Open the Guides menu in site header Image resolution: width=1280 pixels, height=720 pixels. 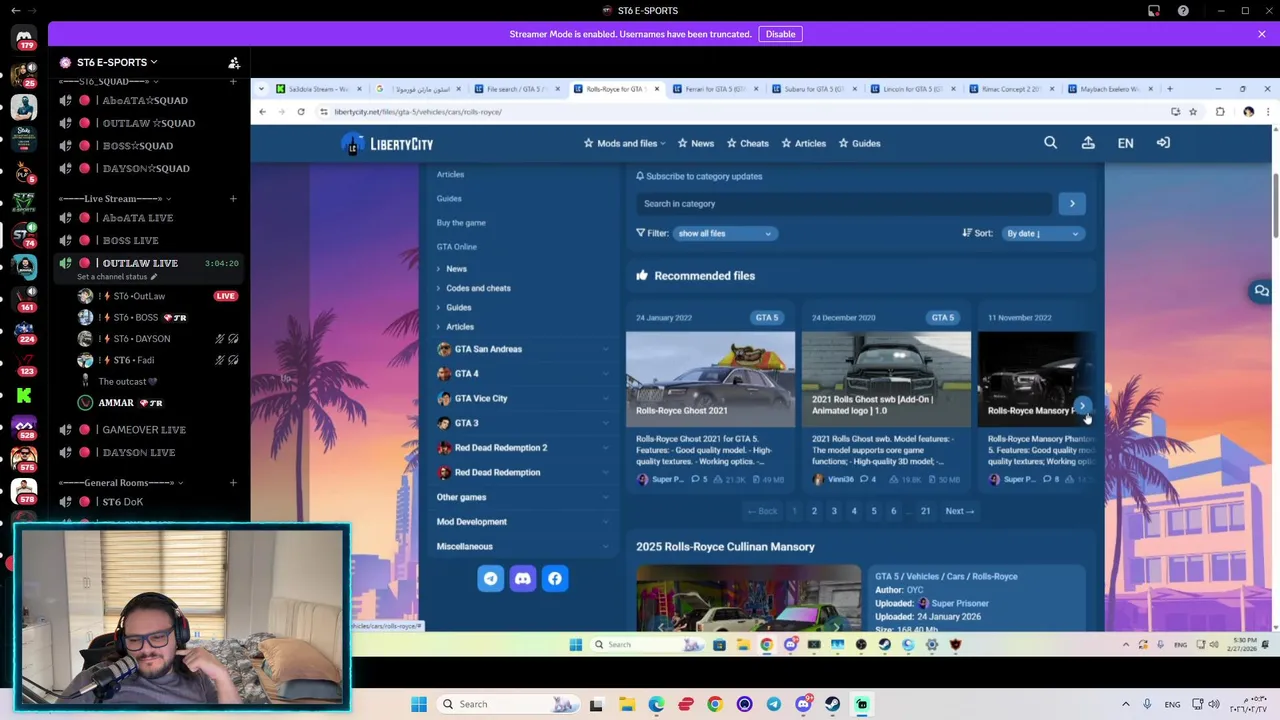coord(860,143)
